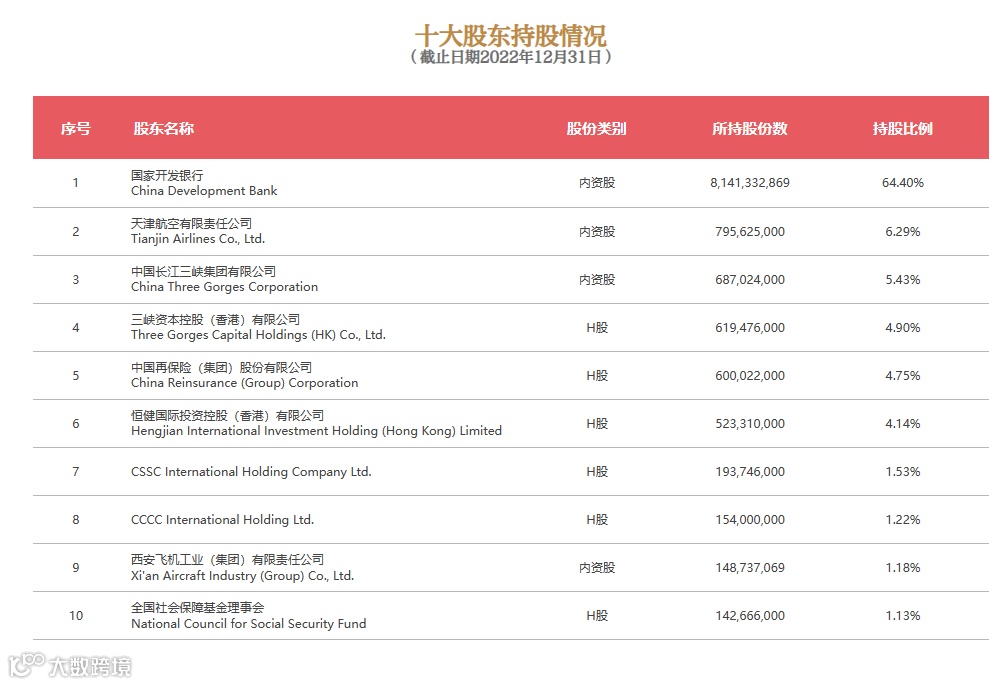1007x685 pixels.
Task: Click China Reinsurance (Group) Corporation name
Action: point(245,383)
